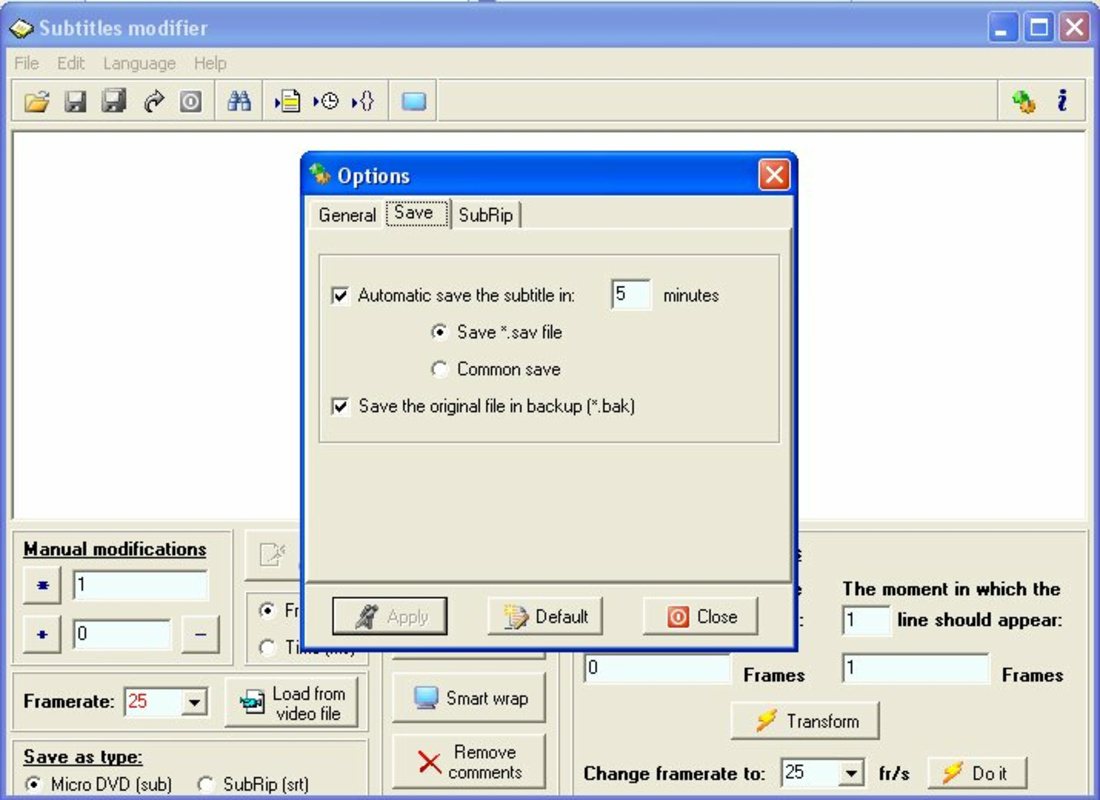
Task: Click the go-to-line page icon
Action: (288, 102)
